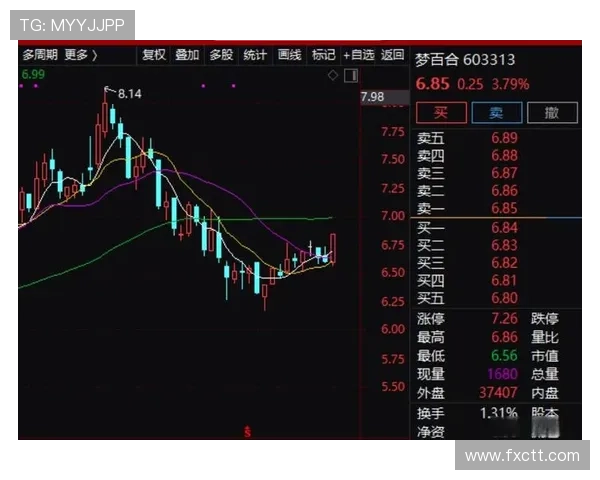
Task: Select the 卖一 ask price 6.85
Action: (504, 208)
